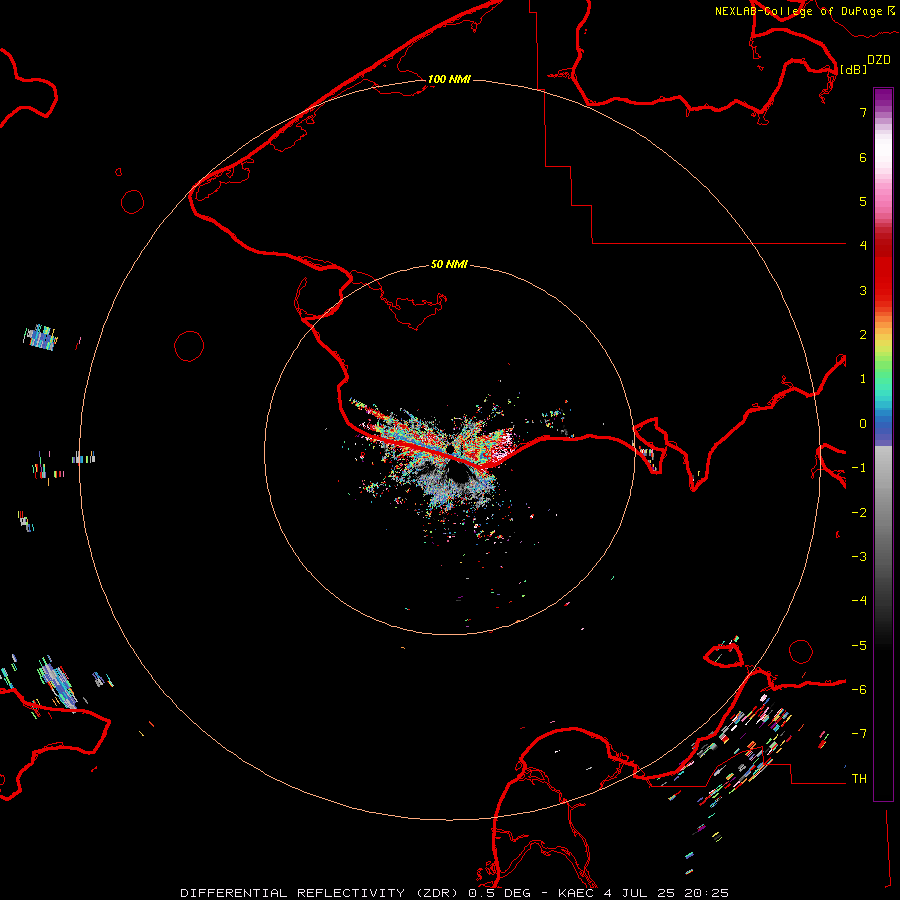
Task: Click the TH label at scale bottom
Action: click(x=859, y=779)
